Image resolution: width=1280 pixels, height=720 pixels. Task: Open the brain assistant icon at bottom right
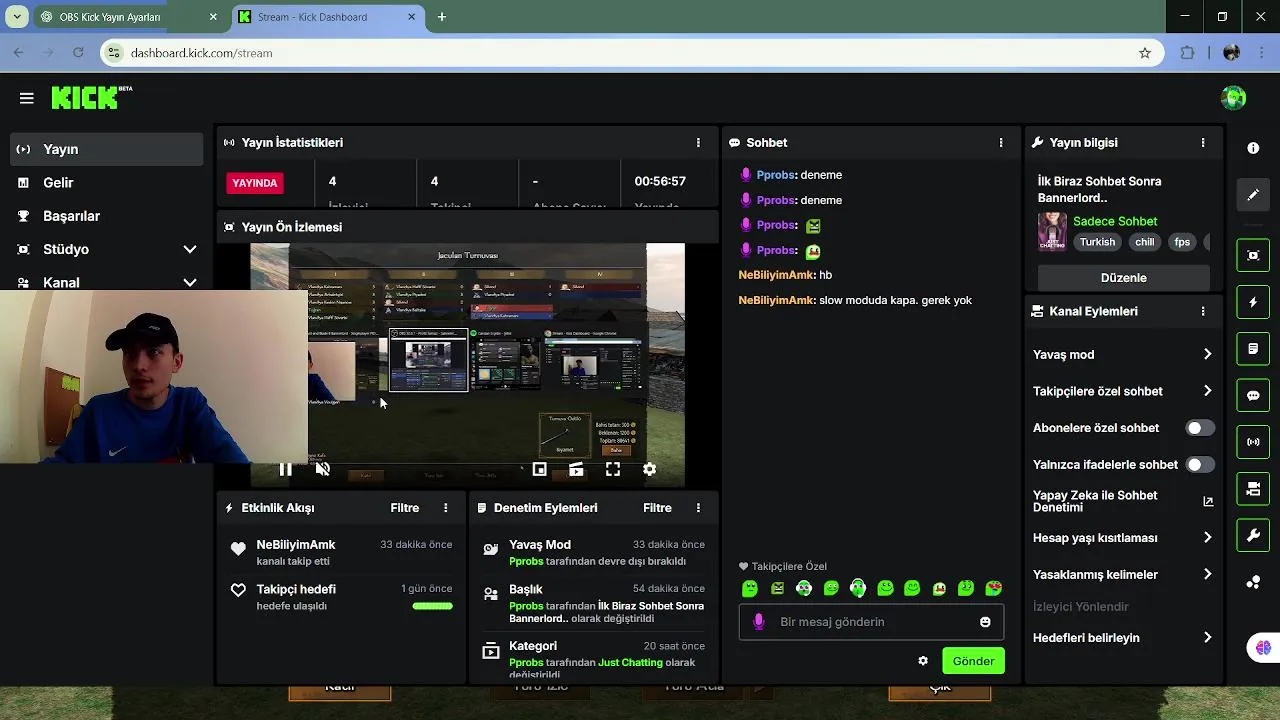tap(1263, 648)
